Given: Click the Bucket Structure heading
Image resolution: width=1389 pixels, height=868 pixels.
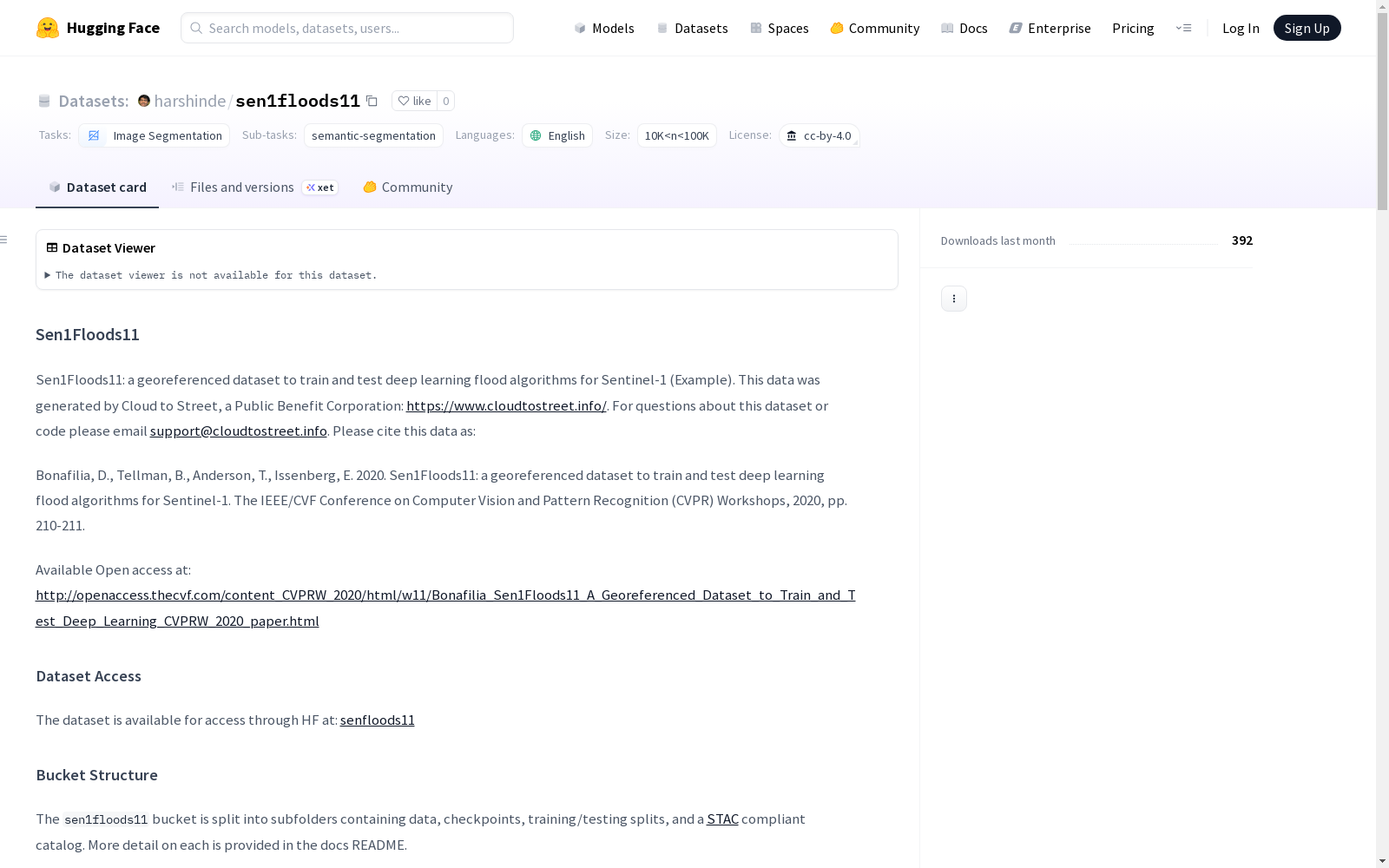Looking at the screenshot, I should click(97, 775).
